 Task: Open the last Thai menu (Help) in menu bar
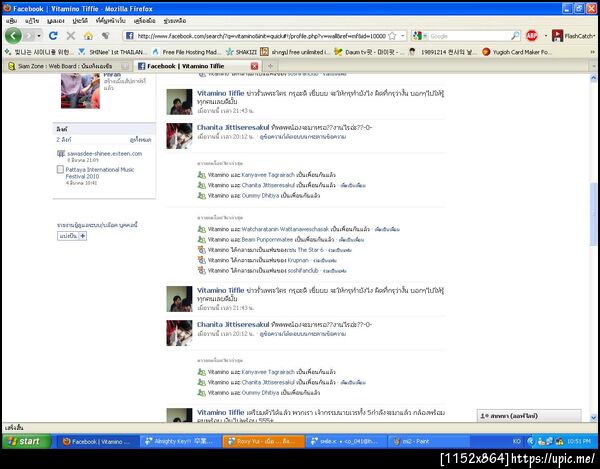pyautogui.click(x=175, y=21)
